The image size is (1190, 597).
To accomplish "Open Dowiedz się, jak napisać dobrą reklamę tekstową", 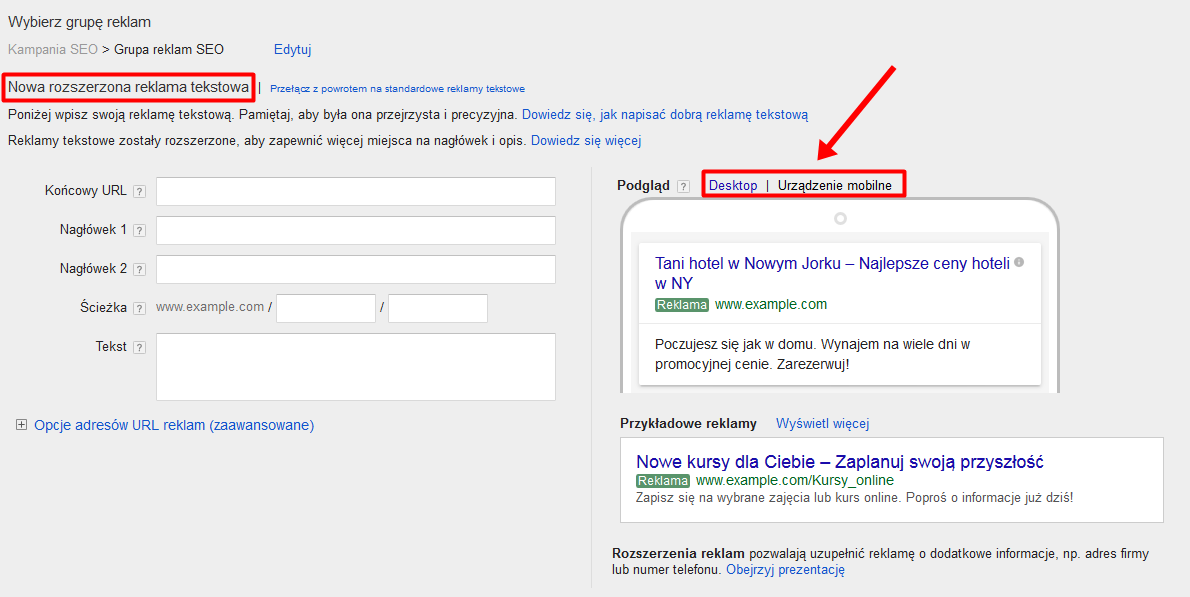I will point(665,115).
